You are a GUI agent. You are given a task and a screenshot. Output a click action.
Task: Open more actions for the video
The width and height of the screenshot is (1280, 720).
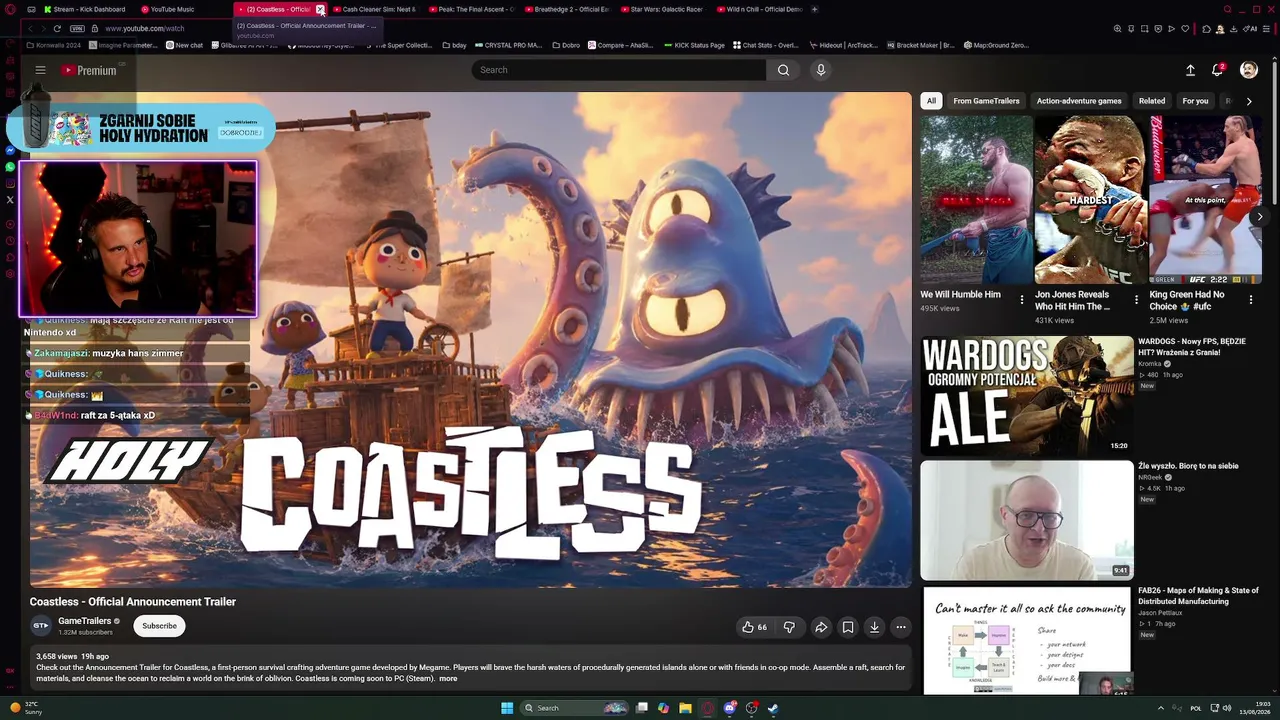pyautogui.click(x=901, y=627)
